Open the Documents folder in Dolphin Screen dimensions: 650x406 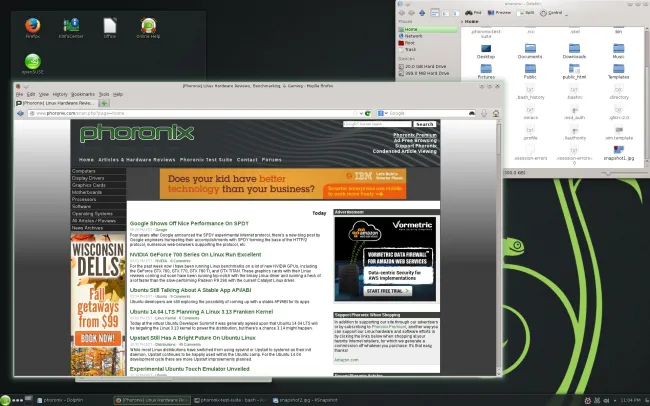(x=530, y=51)
